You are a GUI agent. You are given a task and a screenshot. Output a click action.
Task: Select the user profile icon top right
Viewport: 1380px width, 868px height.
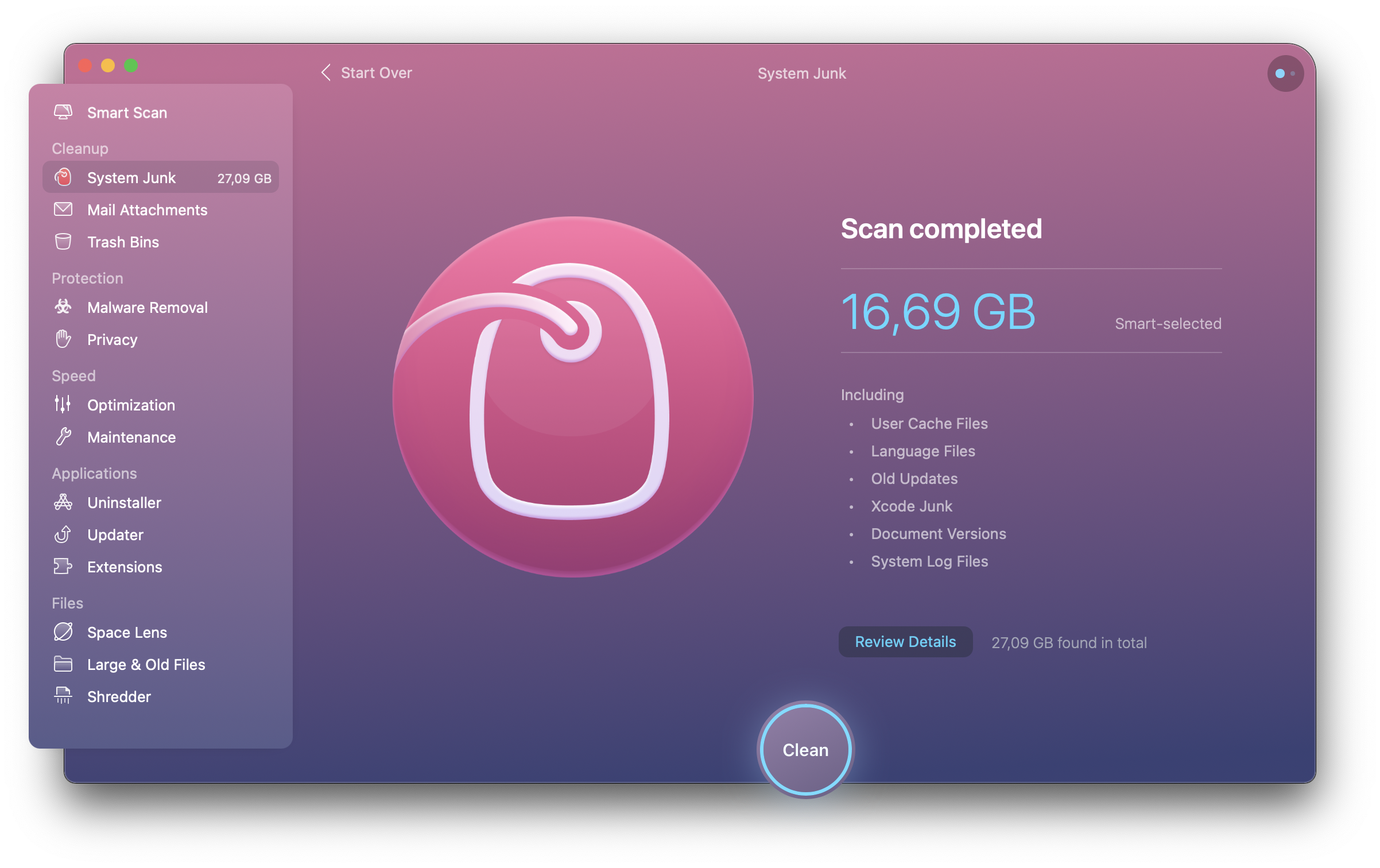click(x=1283, y=73)
